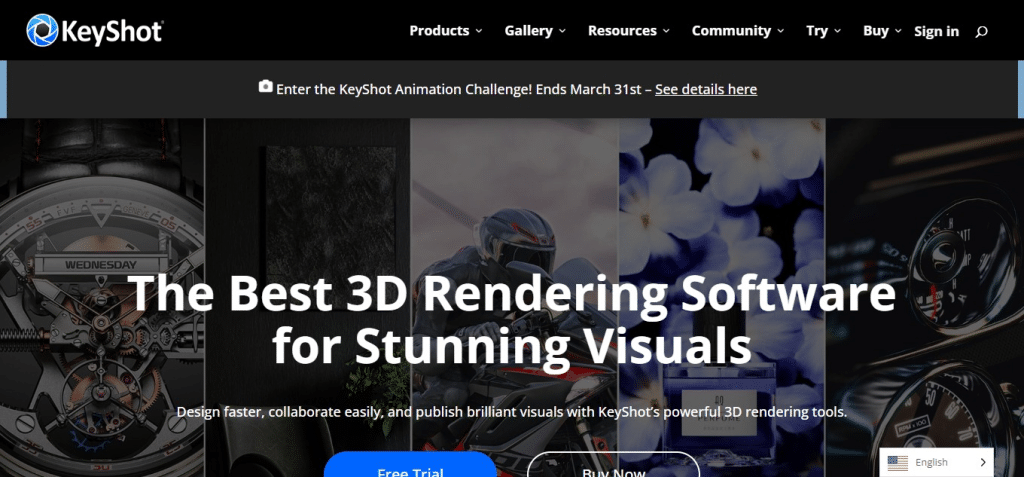Expand the chevron next to Community
Viewport: 1024px width, 477px height.
780,31
